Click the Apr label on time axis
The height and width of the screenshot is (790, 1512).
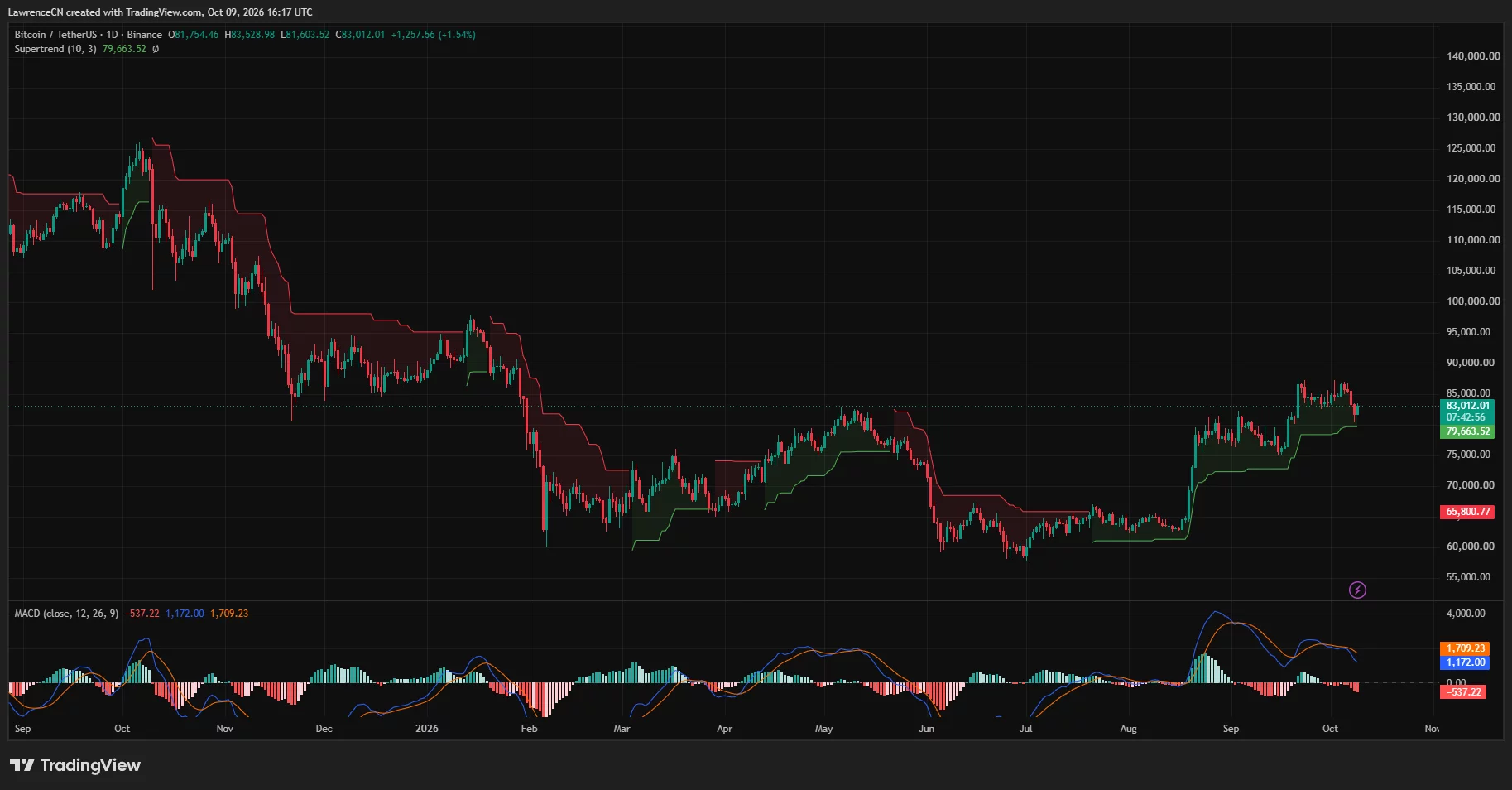pyautogui.click(x=725, y=729)
